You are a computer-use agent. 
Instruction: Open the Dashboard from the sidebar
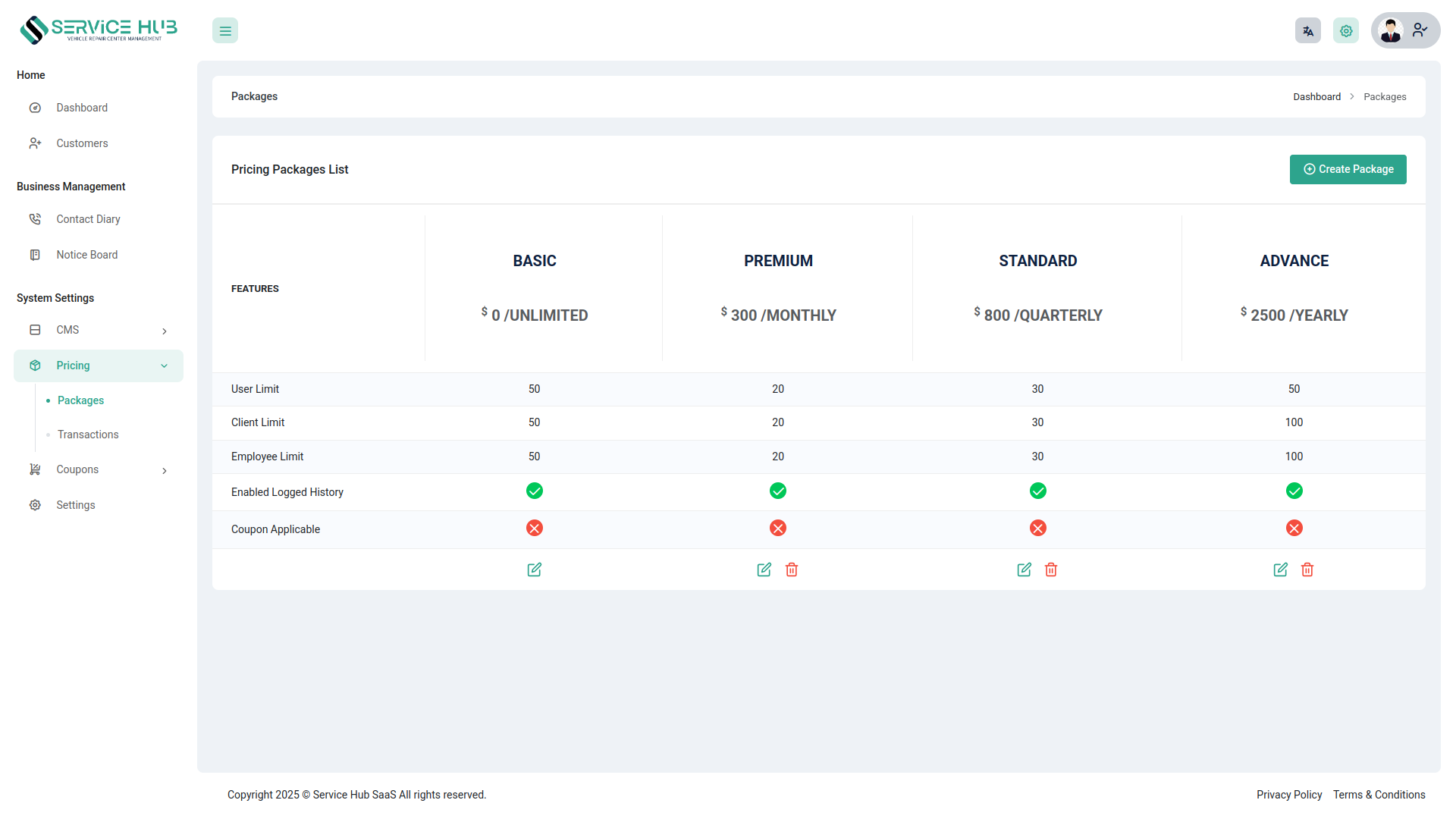[81, 108]
